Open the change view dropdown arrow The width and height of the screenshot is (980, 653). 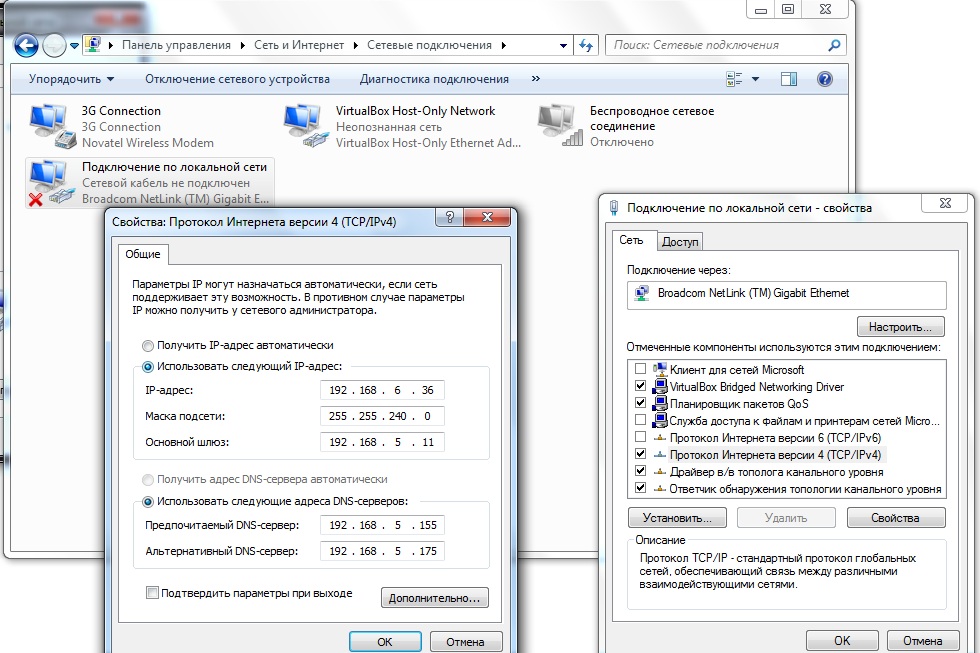[755, 79]
